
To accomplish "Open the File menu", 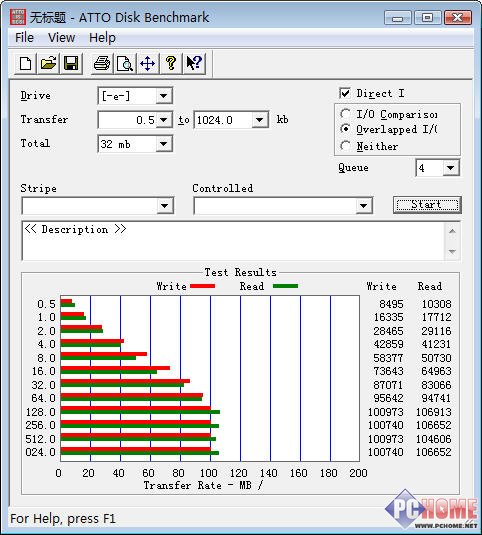I will (x=24, y=38).
